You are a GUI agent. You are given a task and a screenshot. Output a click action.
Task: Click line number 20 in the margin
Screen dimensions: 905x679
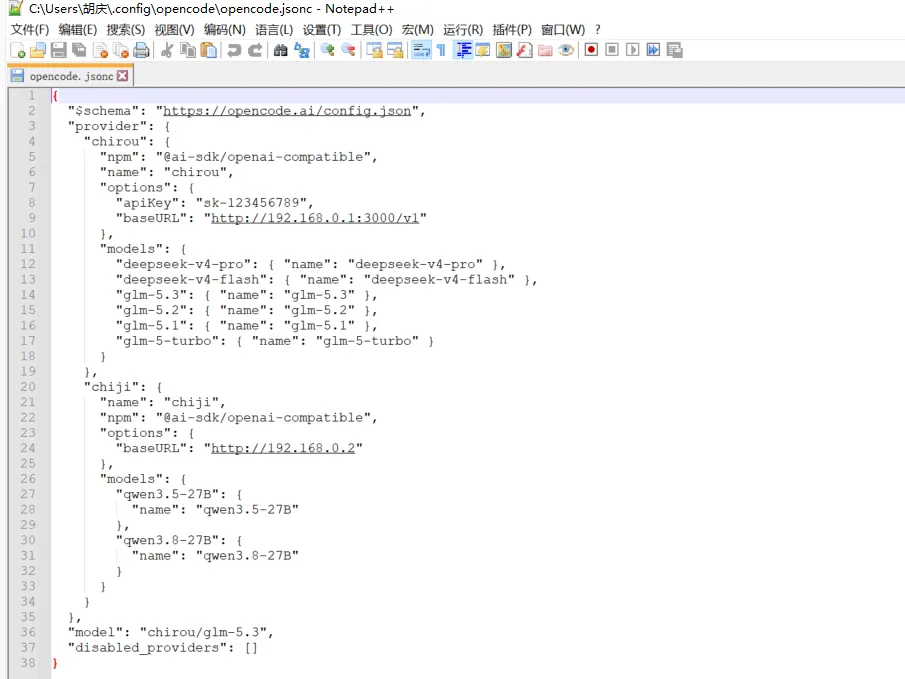(28, 387)
